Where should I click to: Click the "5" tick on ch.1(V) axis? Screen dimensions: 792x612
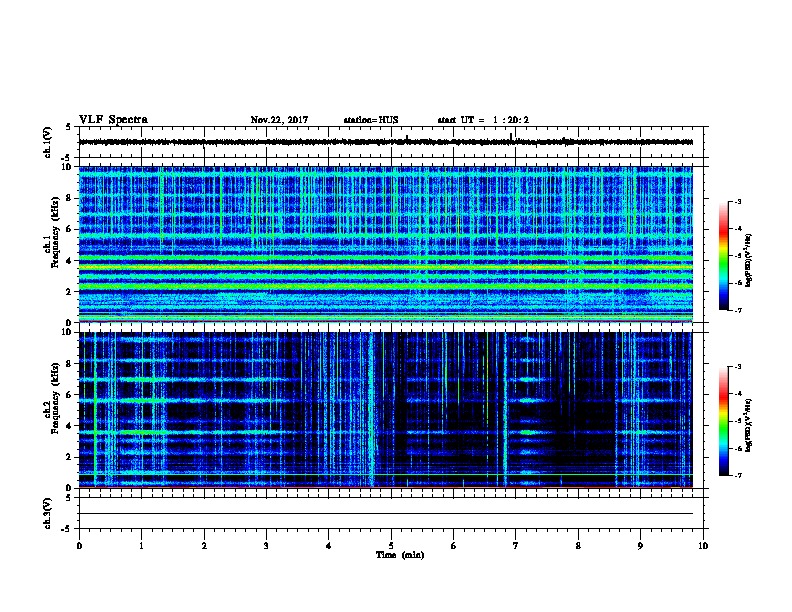[x=68, y=127]
